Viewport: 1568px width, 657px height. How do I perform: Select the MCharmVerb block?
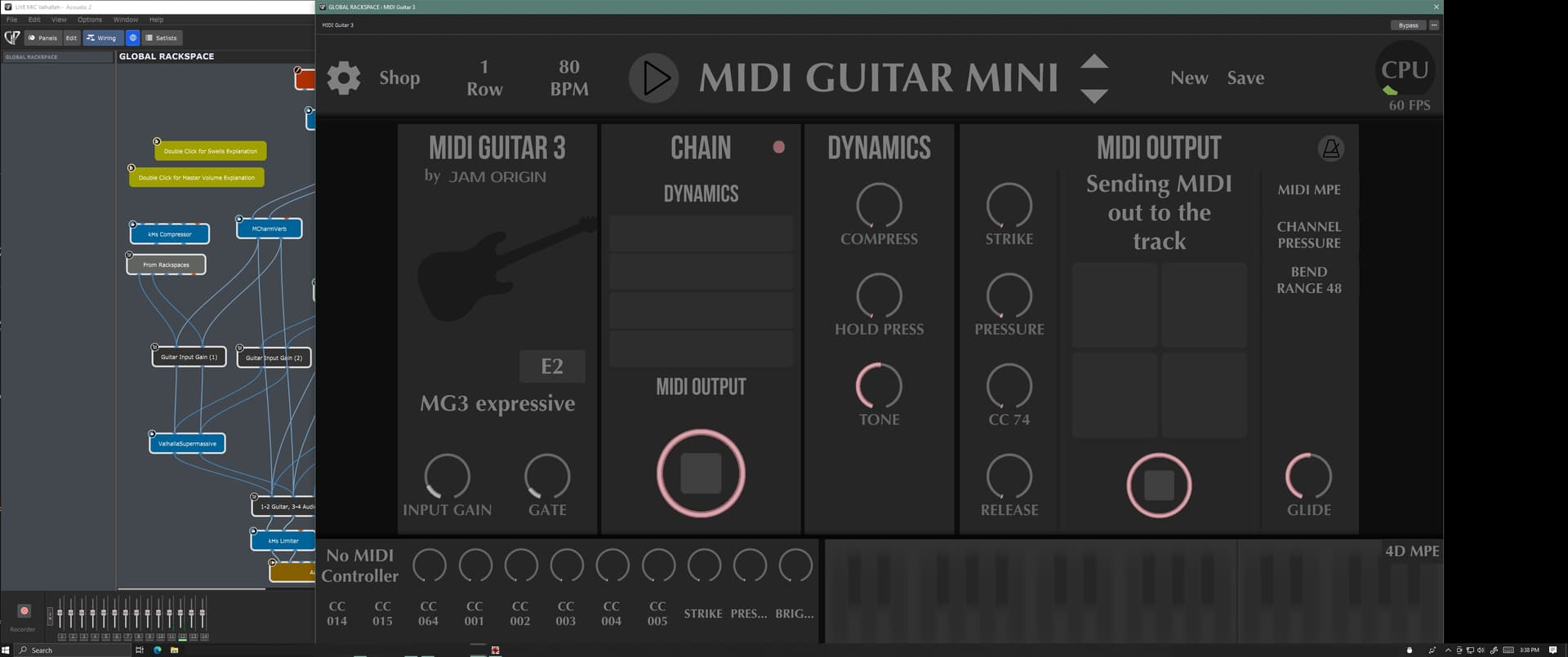[x=269, y=229]
